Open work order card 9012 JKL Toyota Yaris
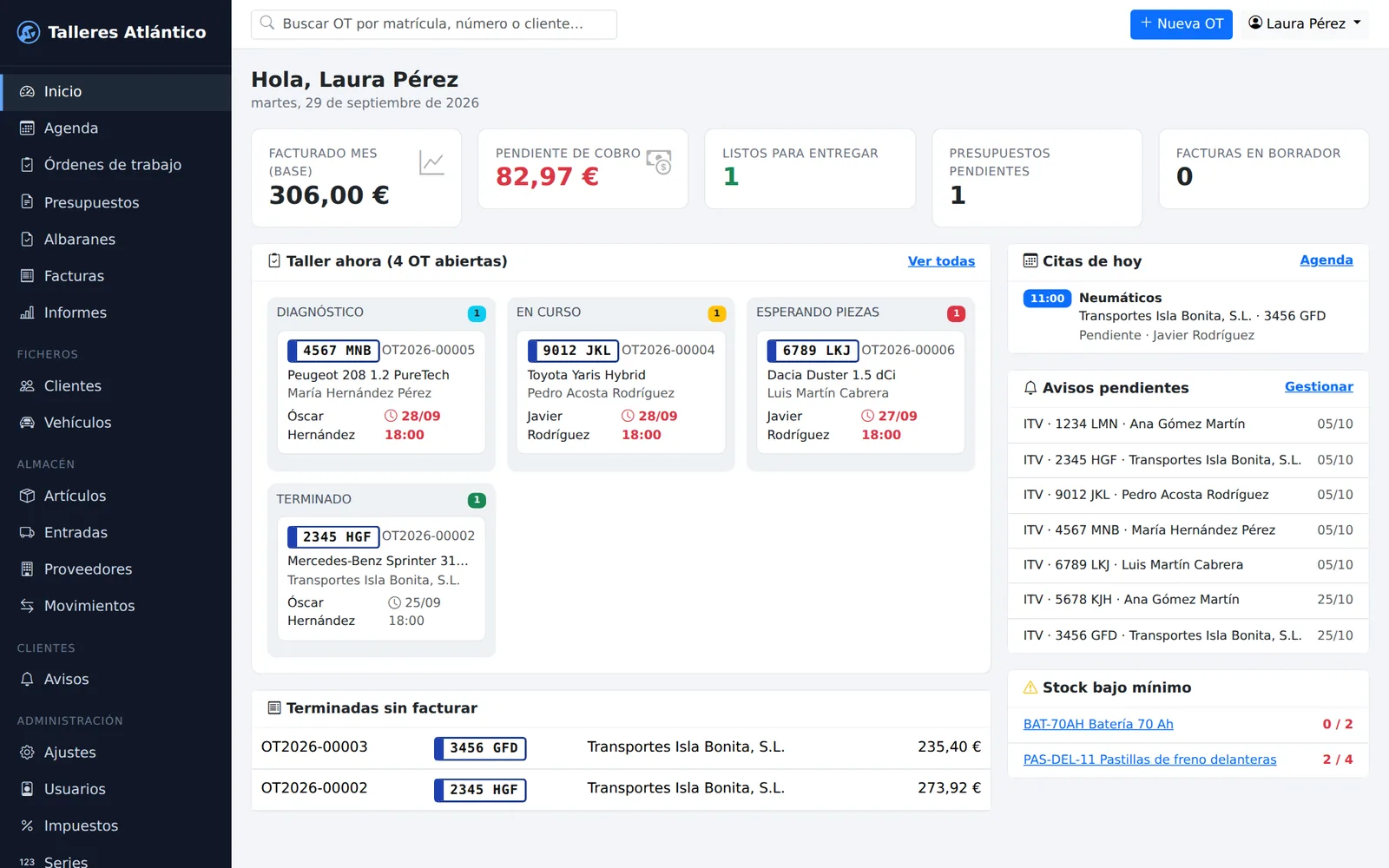This screenshot has height=868, width=1389. coord(621,391)
